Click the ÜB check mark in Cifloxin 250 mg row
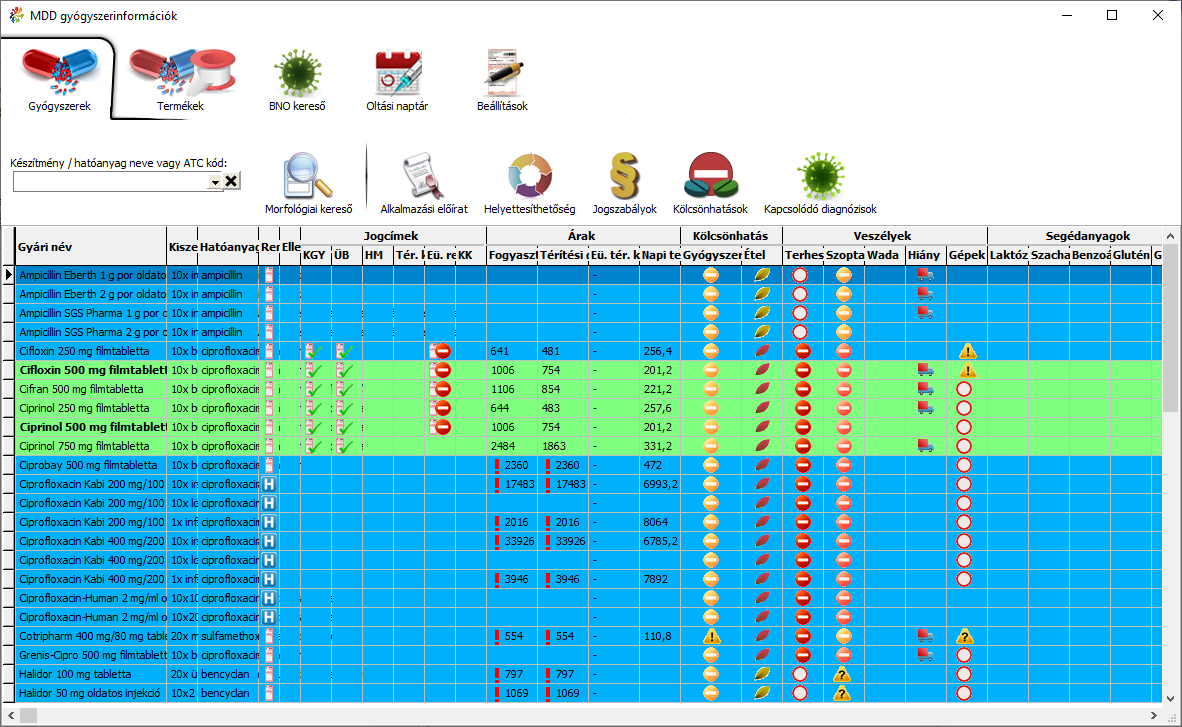Screen dimensions: 1182x727 click(344, 351)
